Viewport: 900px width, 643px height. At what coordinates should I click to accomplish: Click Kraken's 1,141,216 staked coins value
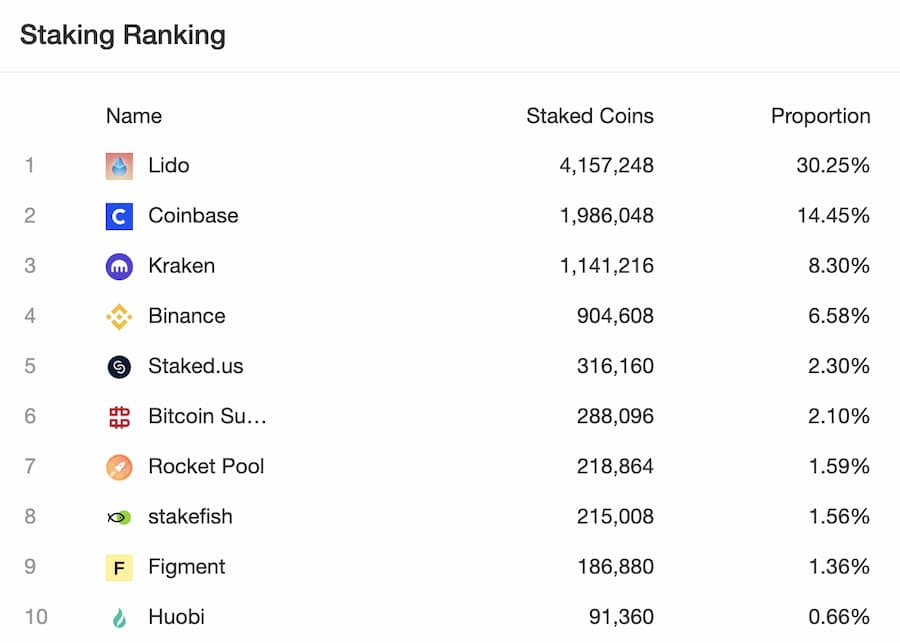(607, 265)
